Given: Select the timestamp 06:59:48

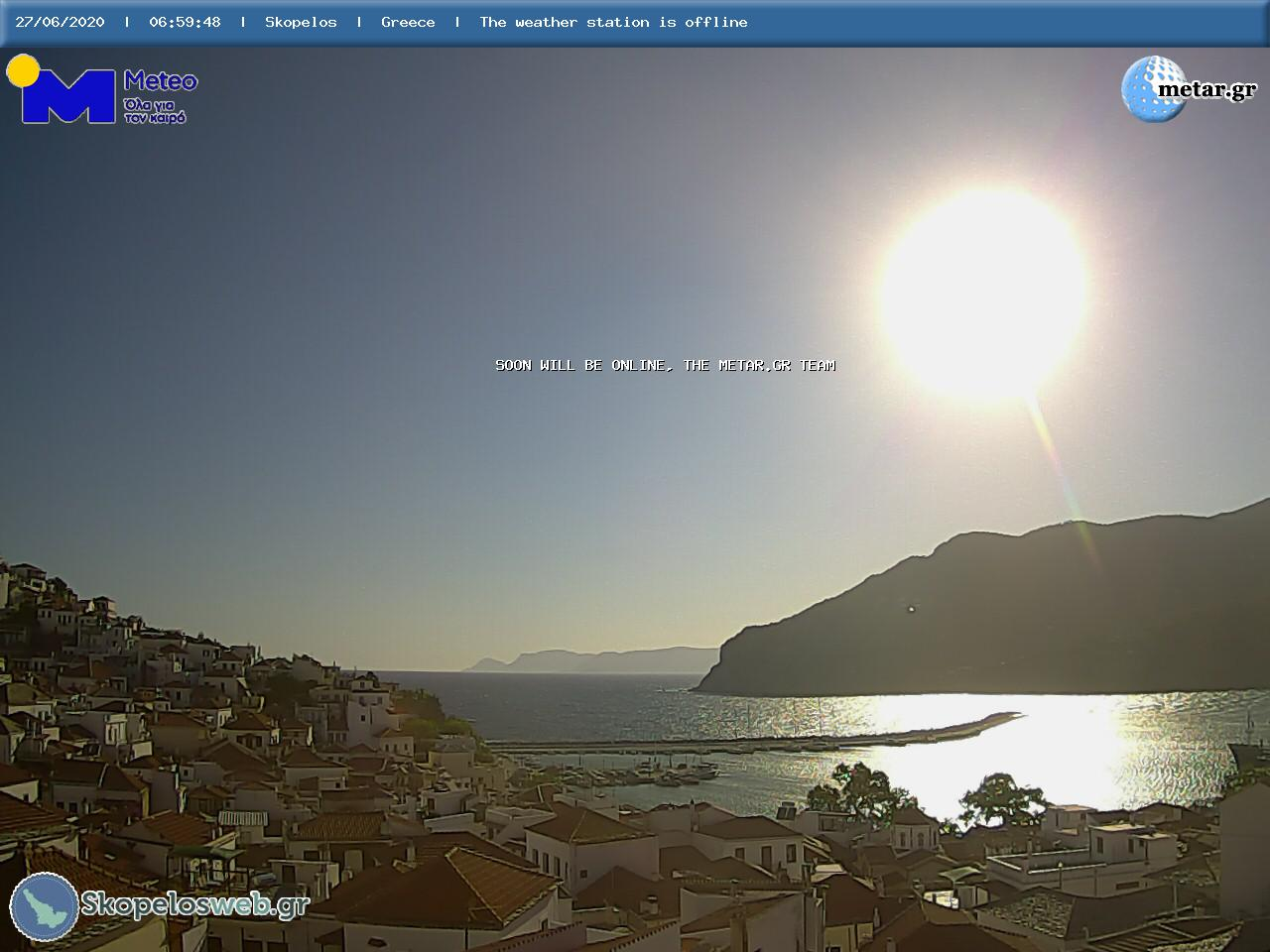Looking at the screenshot, I should [x=185, y=22].
